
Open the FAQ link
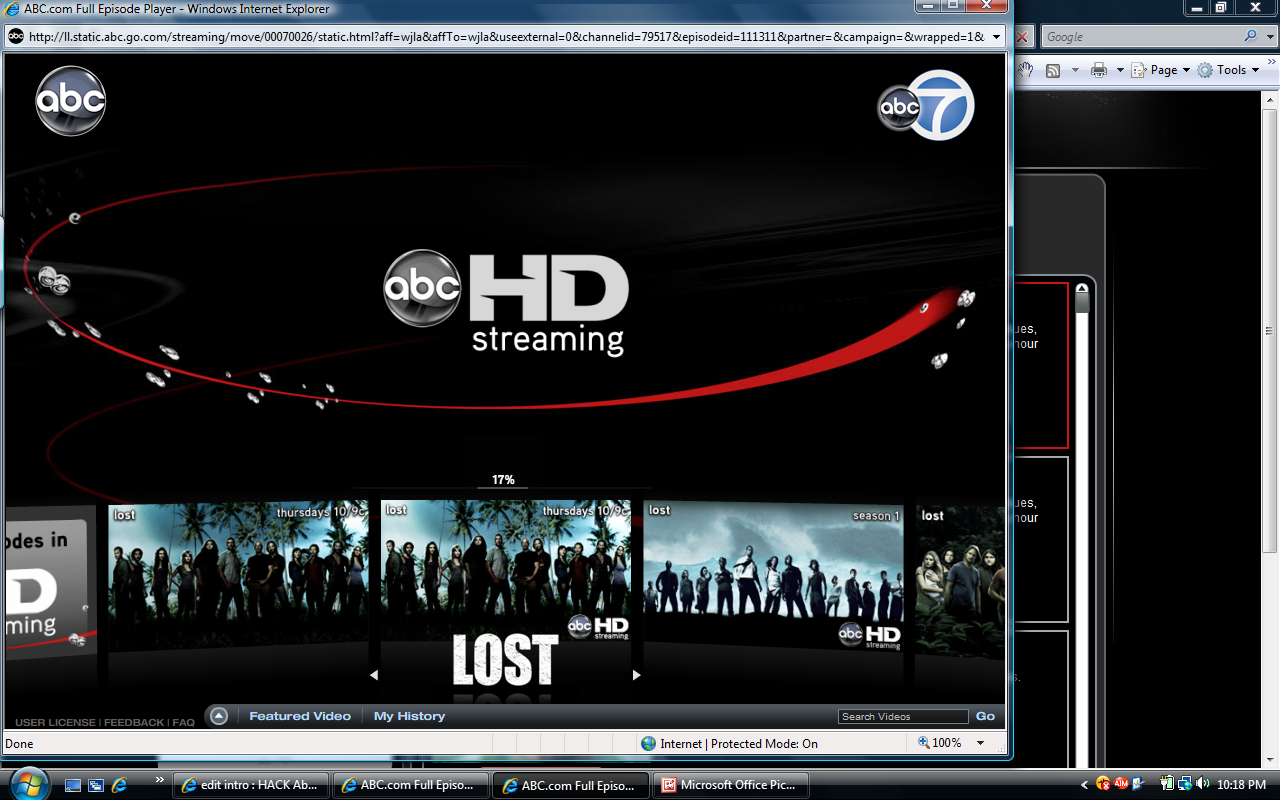(183, 722)
